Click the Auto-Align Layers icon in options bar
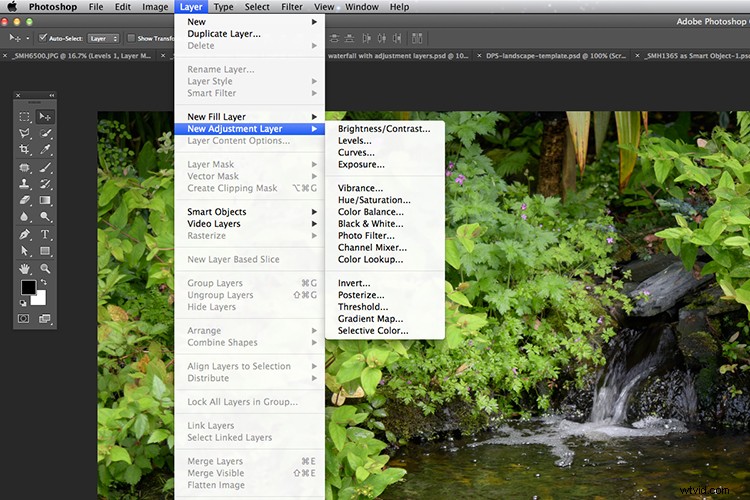 coord(417,38)
